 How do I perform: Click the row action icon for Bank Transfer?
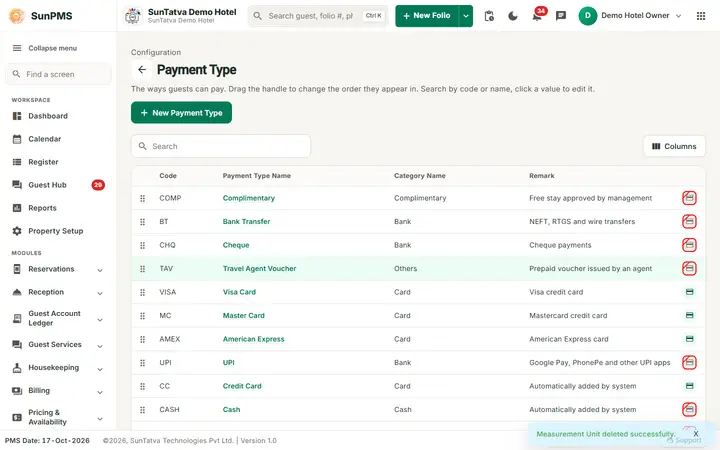689,221
